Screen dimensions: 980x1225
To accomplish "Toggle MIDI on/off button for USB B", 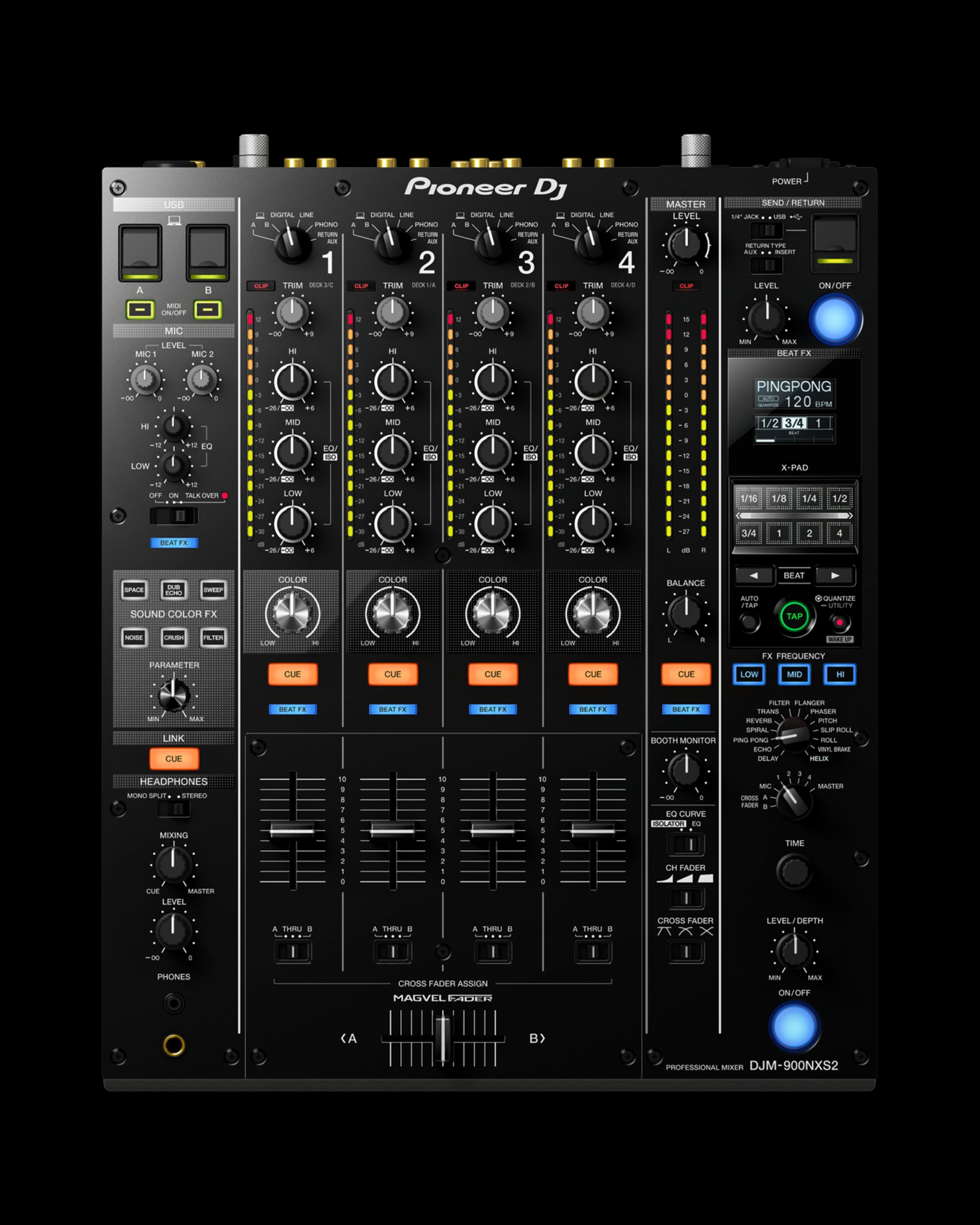I will 208,310.
